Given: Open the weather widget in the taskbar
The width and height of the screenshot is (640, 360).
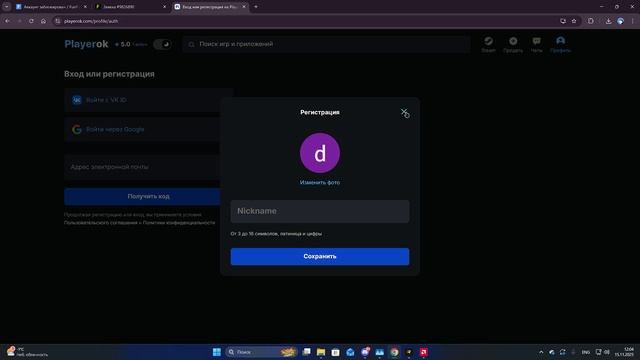Looking at the screenshot, I should (x=27, y=352).
